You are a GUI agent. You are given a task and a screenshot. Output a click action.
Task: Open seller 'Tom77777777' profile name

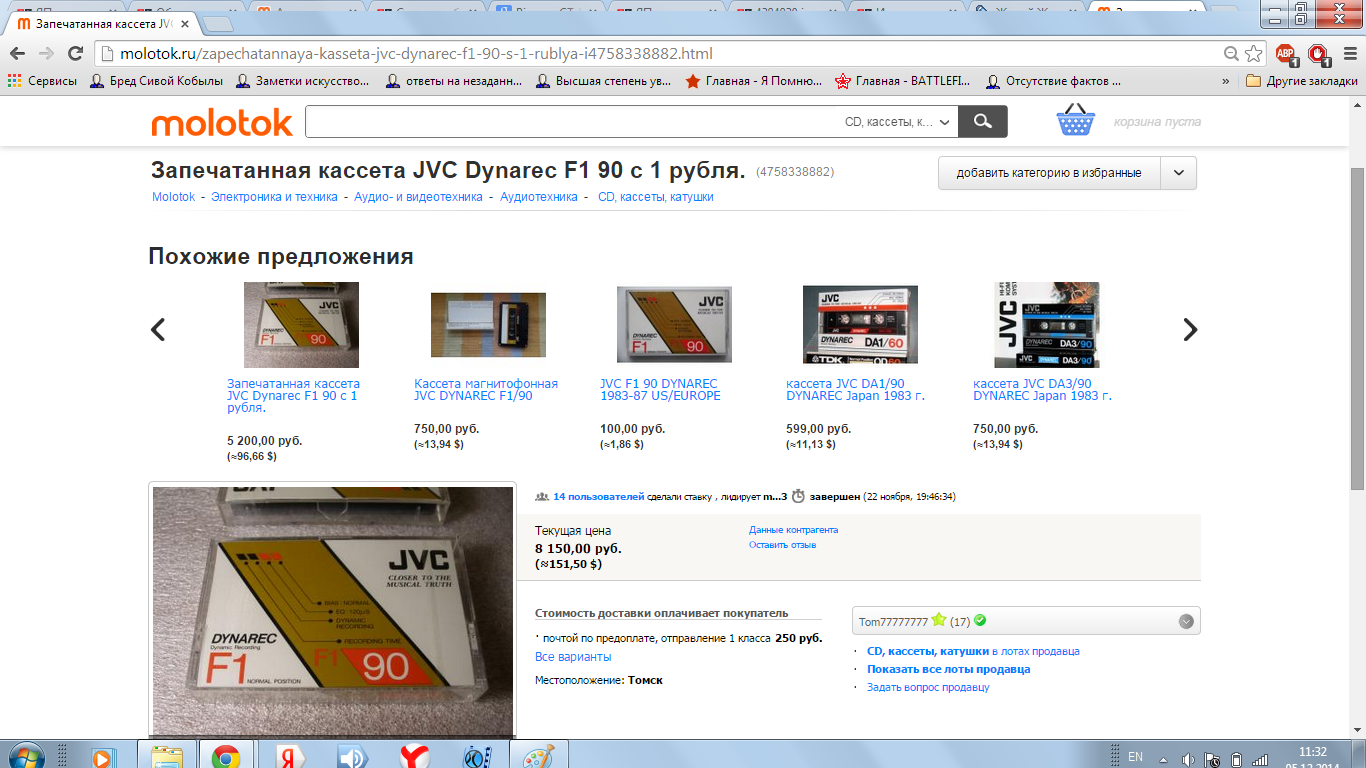(893, 621)
